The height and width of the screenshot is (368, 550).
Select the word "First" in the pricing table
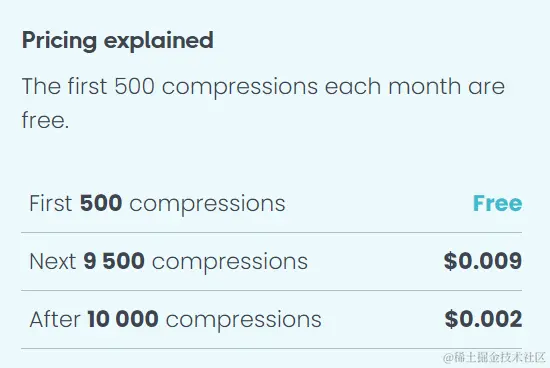(51, 203)
